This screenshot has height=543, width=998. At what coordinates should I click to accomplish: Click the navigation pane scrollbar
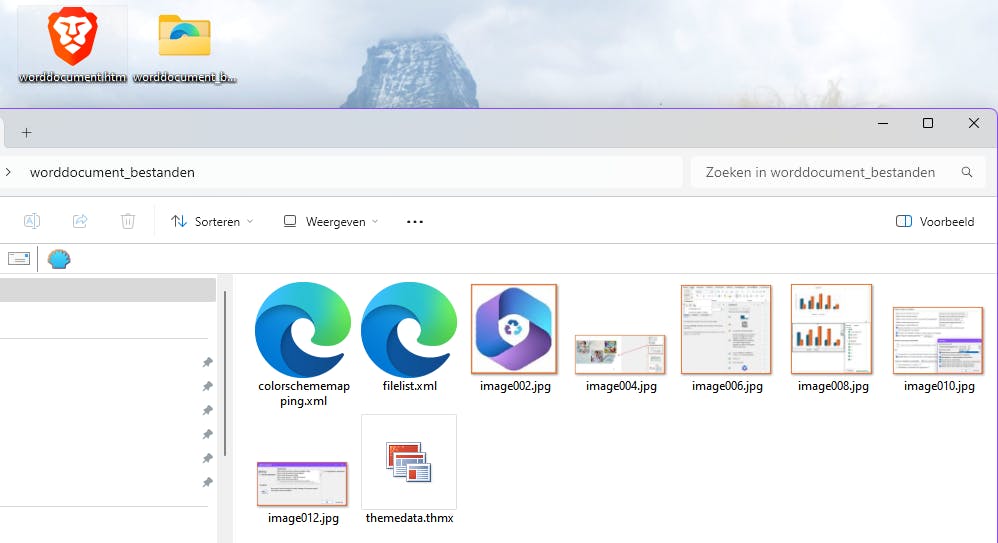pos(224,374)
